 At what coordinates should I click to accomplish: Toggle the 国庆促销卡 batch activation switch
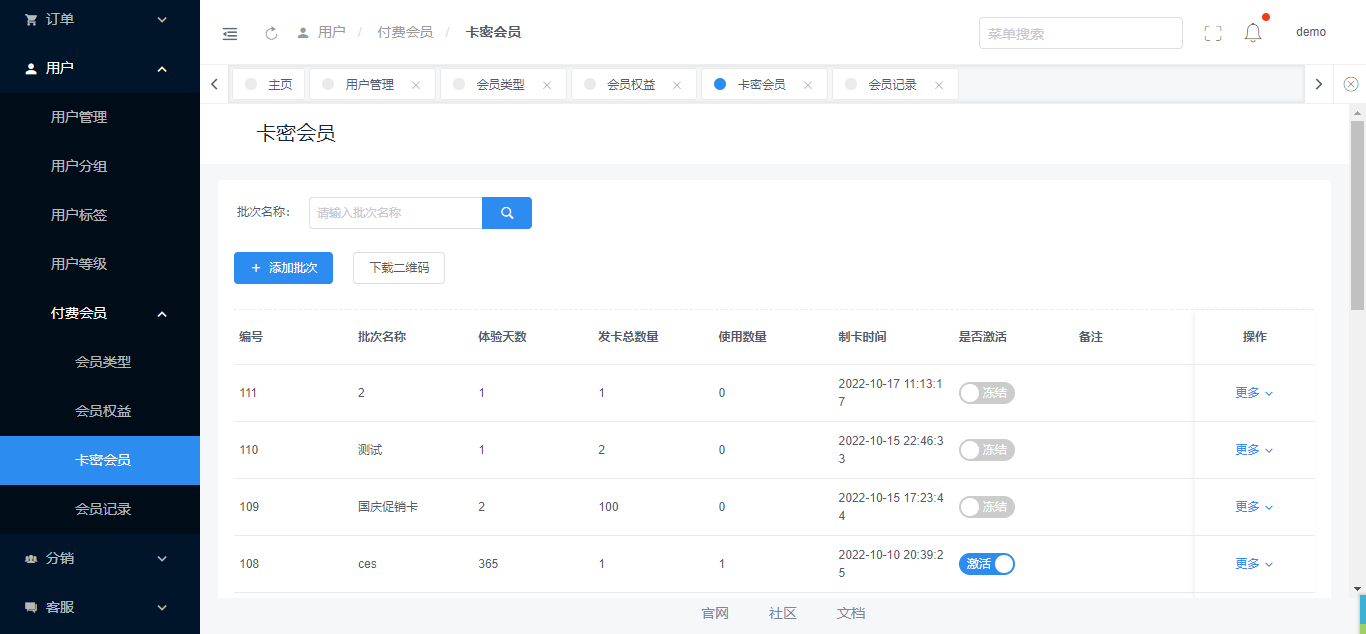pyautogui.click(x=986, y=507)
